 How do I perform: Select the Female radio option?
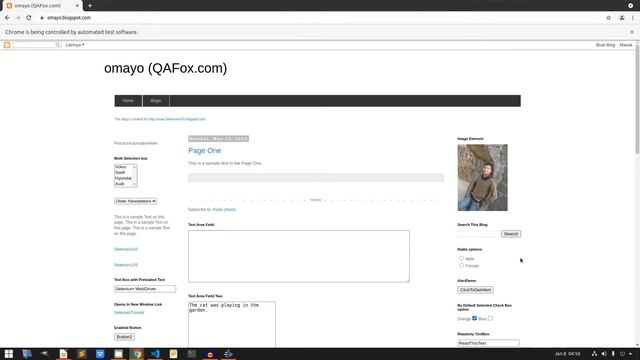pos(461,265)
